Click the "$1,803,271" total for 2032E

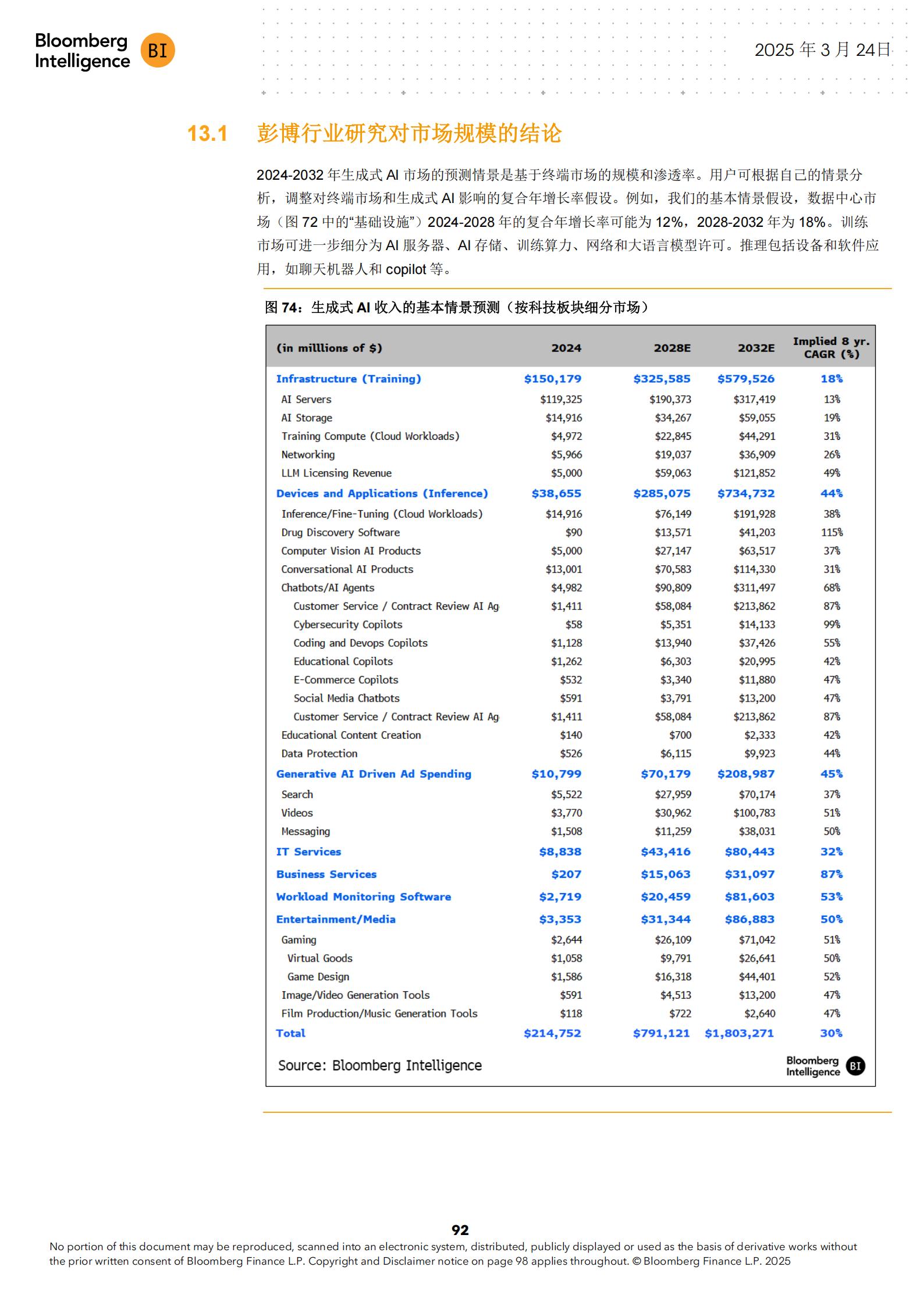(x=740, y=1033)
